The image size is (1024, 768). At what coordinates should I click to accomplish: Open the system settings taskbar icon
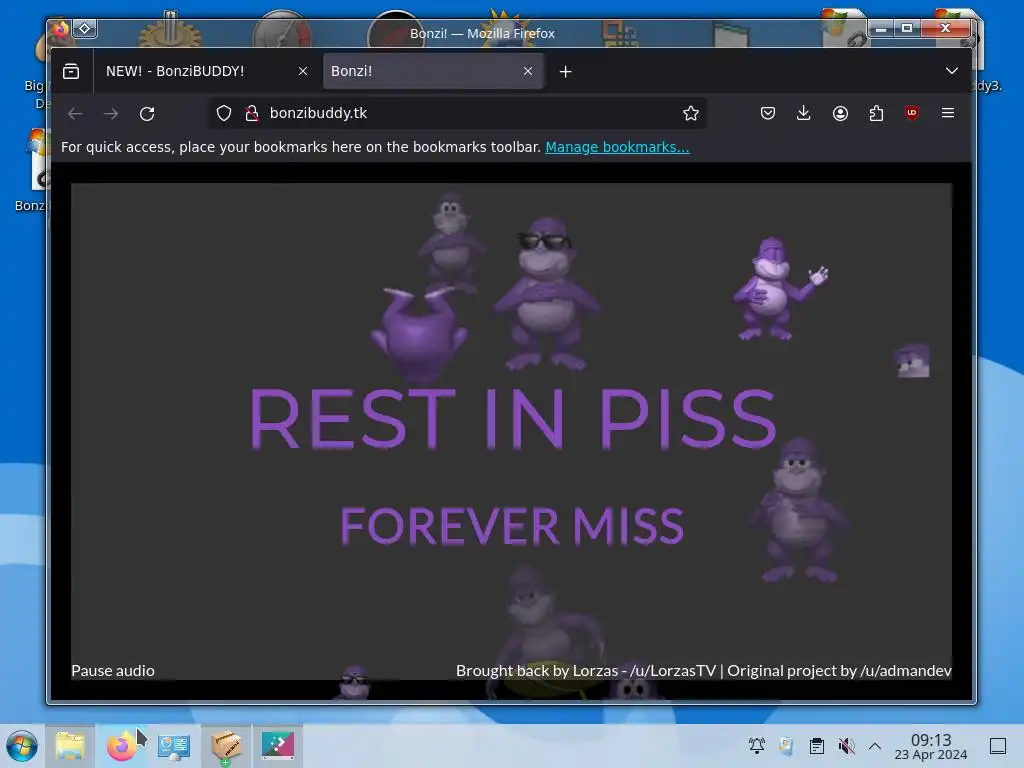pos(174,746)
